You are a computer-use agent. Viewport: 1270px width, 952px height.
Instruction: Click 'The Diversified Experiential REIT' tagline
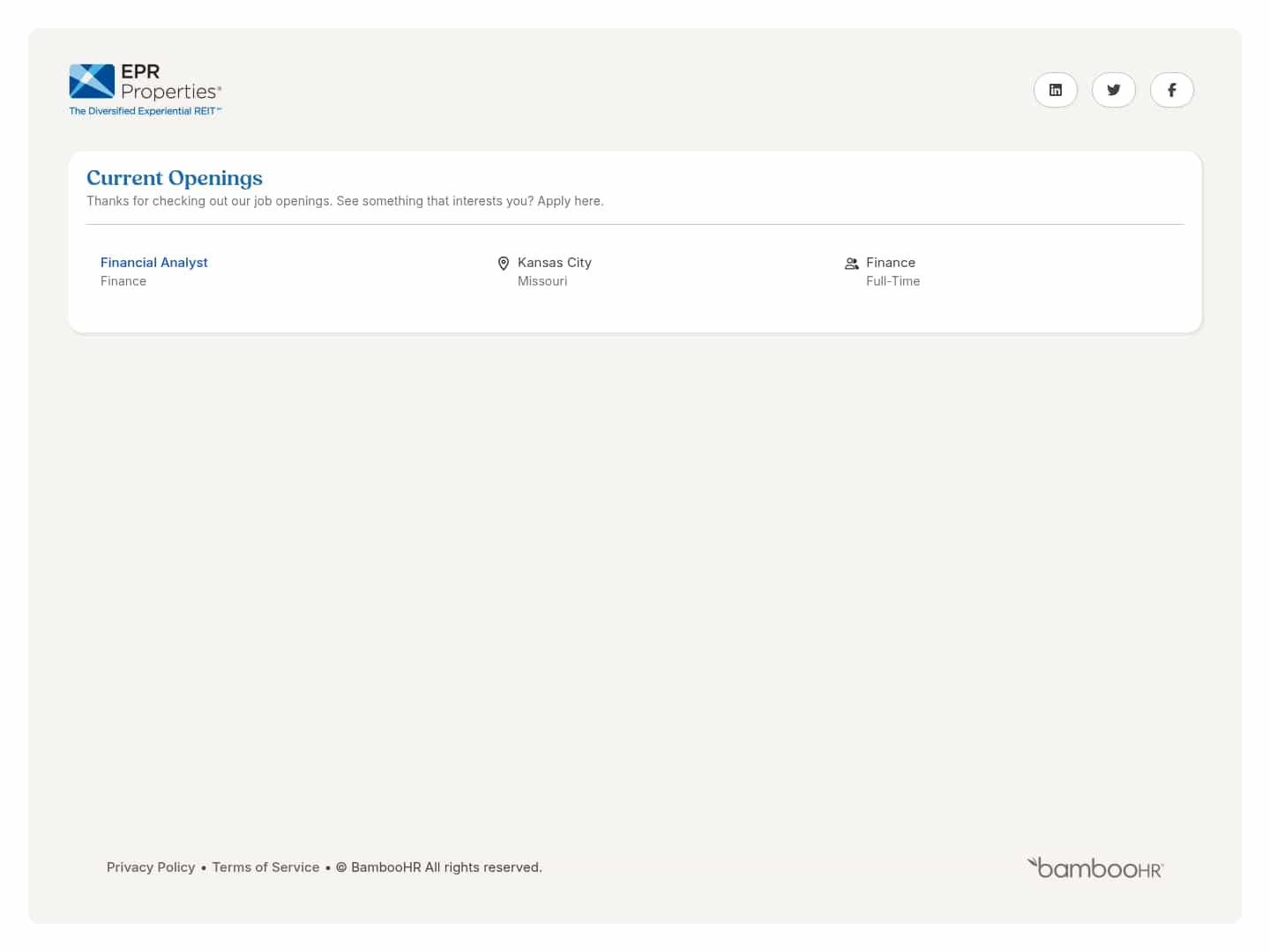[x=146, y=111]
